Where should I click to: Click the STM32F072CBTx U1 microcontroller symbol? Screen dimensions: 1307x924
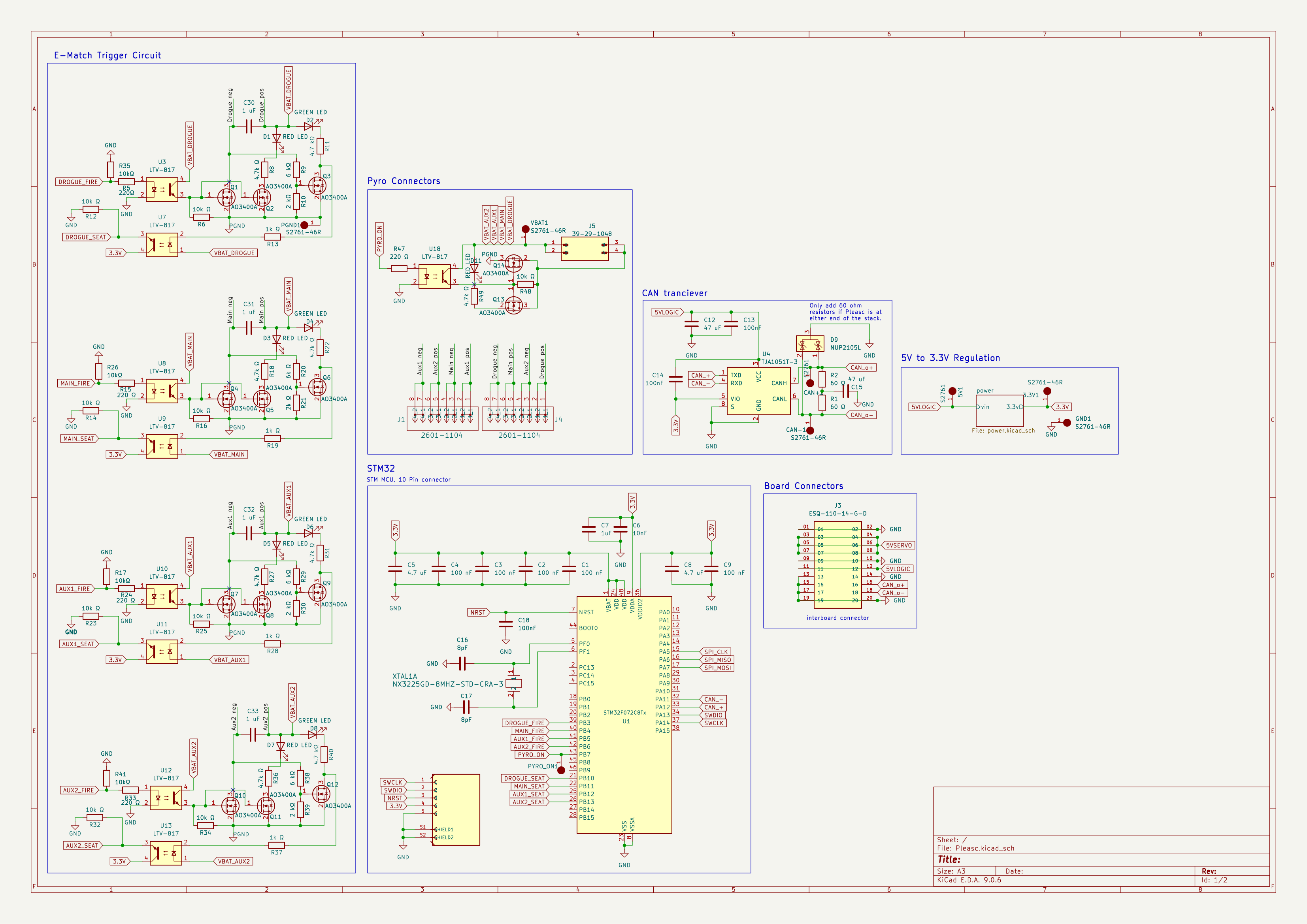(x=624, y=715)
